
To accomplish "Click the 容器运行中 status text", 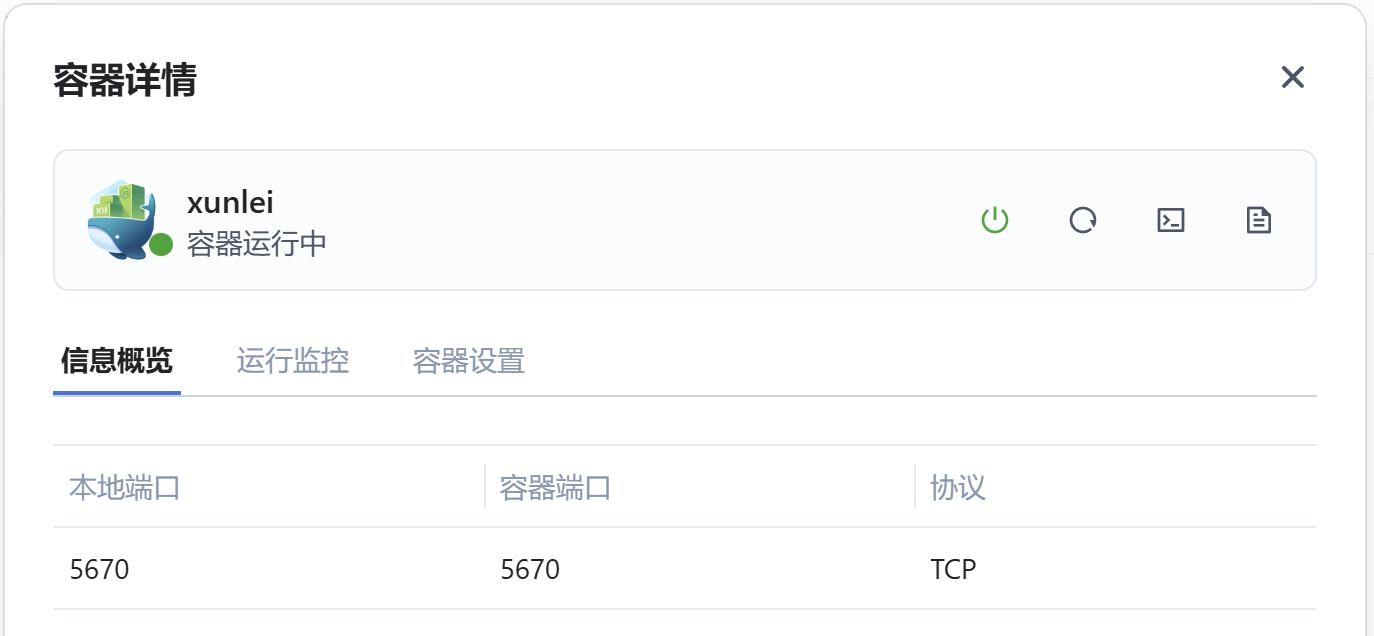I will click(257, 244).
